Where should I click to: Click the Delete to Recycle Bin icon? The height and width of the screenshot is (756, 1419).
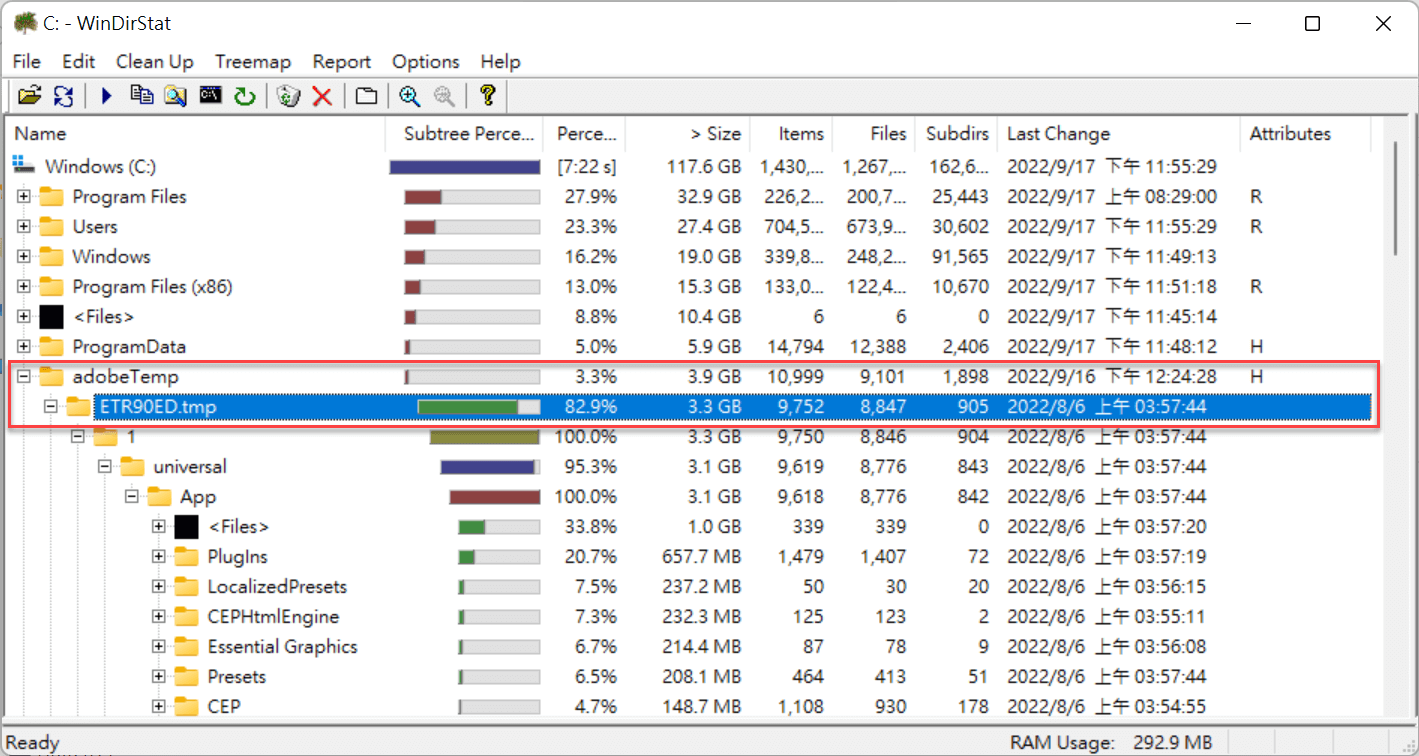(289, 96)
